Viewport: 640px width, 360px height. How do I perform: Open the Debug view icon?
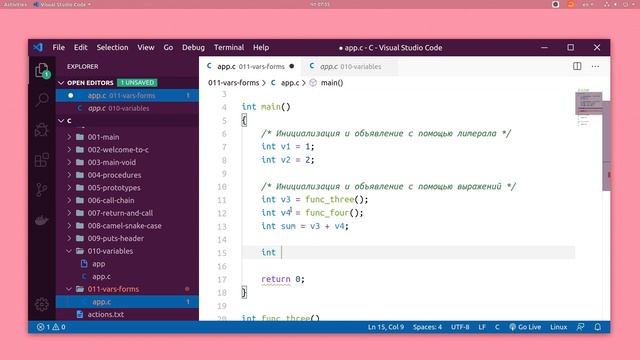[x=42, y=130]
